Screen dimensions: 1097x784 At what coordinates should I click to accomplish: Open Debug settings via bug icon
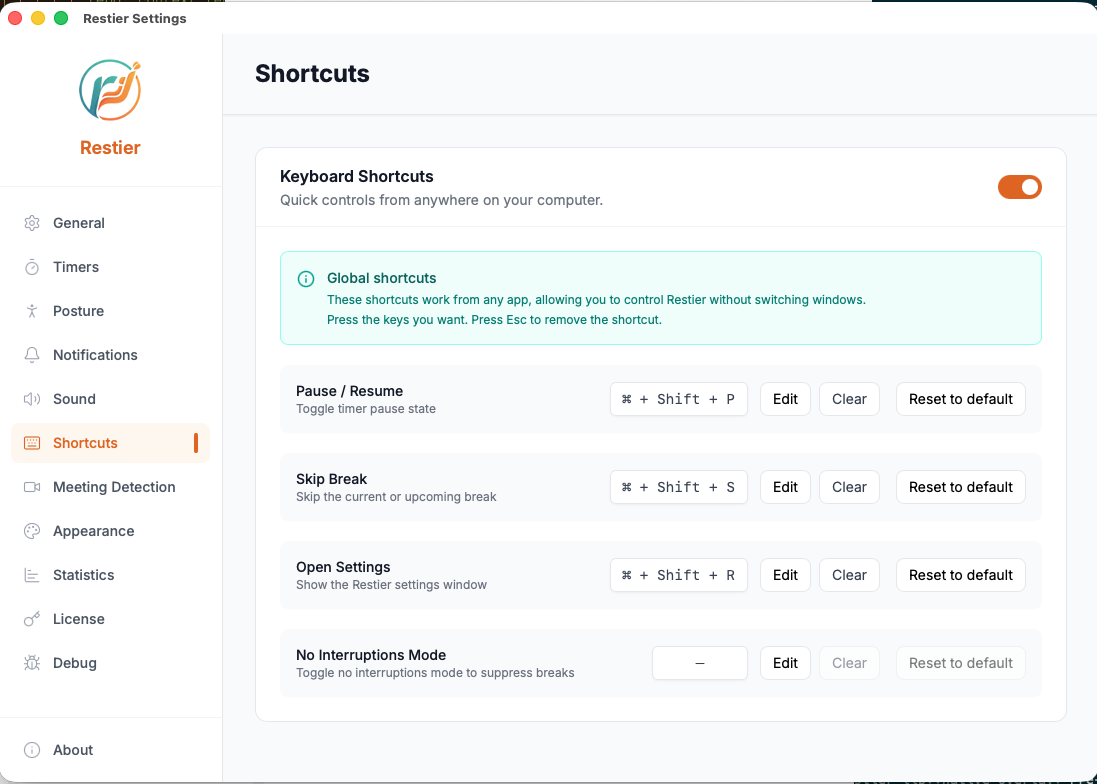coord(30,663)
